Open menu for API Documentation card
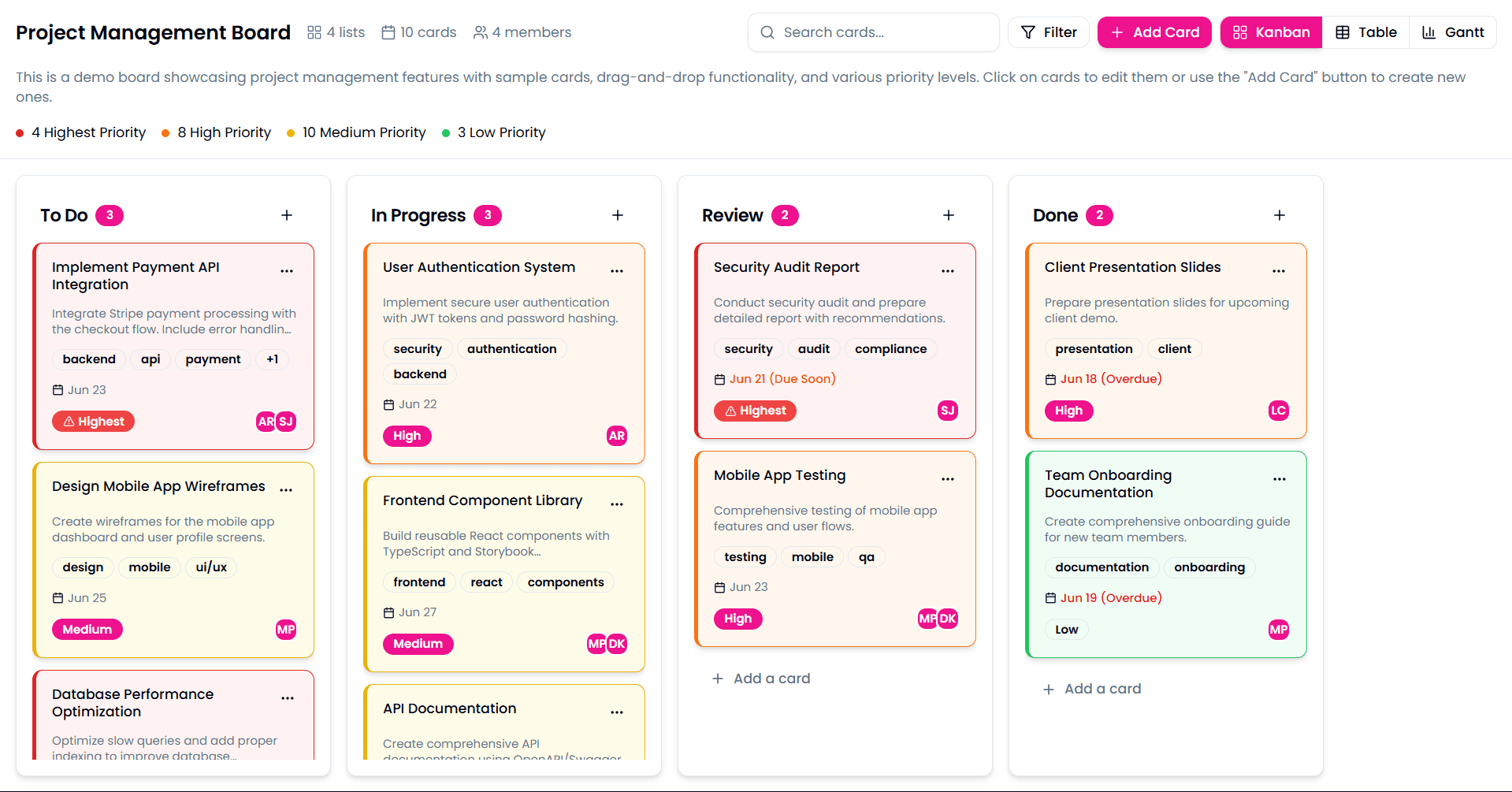 (x=617, y=712)
